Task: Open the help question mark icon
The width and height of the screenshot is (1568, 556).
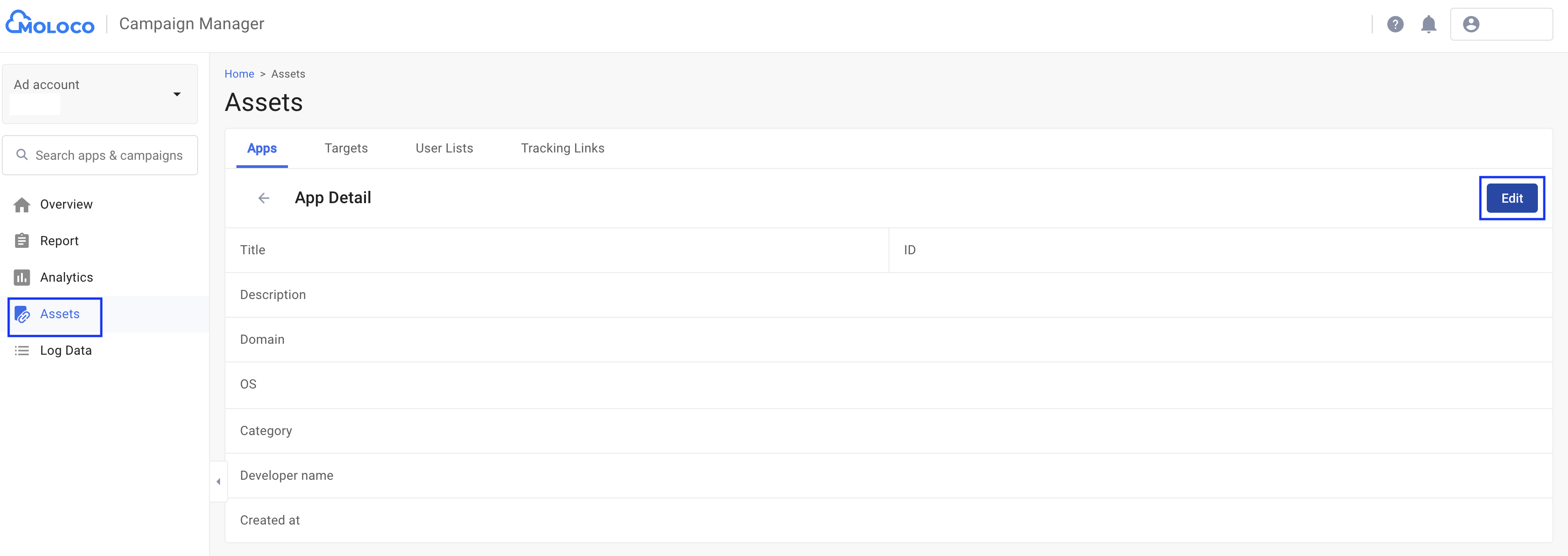Action: [x=1396, y=24]
